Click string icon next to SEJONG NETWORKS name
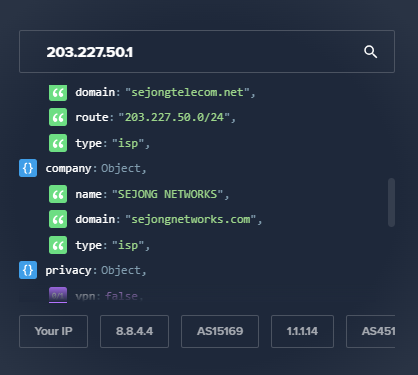Image resolution: width=418 pixels, height=375 pixels. tap(58, 194)
